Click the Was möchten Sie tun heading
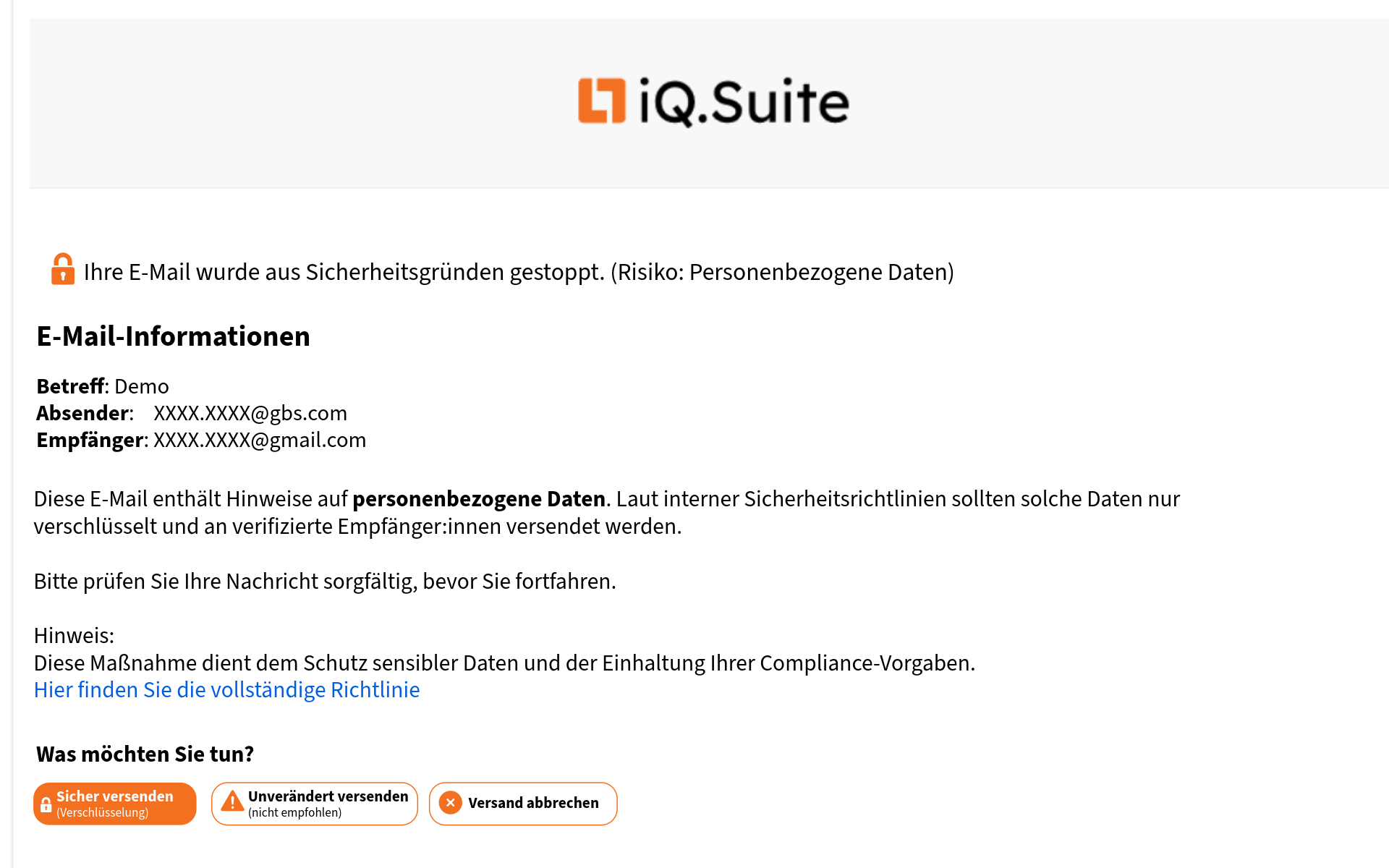 point(145,754)
